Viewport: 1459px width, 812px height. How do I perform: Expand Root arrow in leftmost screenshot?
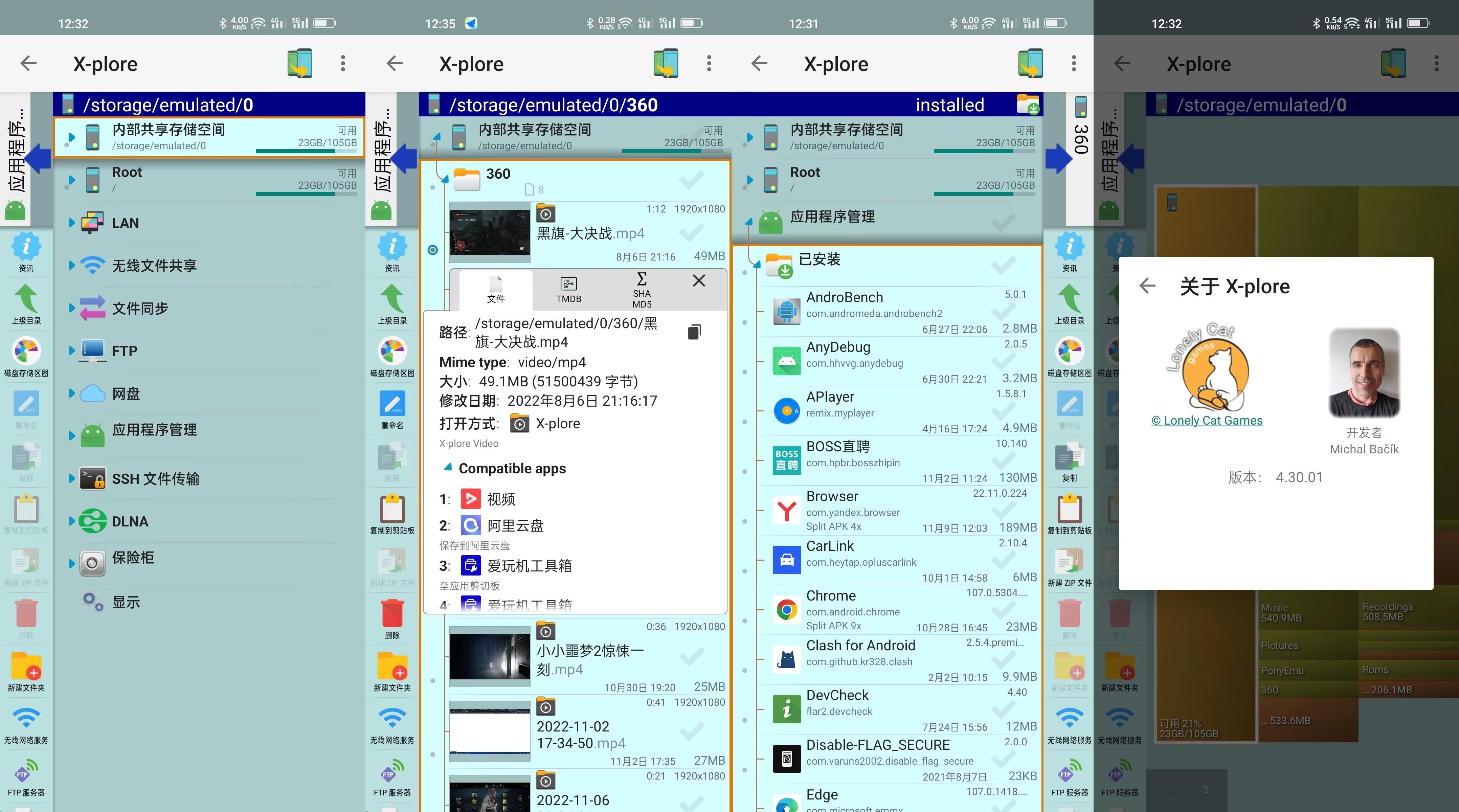pos(71,180)
